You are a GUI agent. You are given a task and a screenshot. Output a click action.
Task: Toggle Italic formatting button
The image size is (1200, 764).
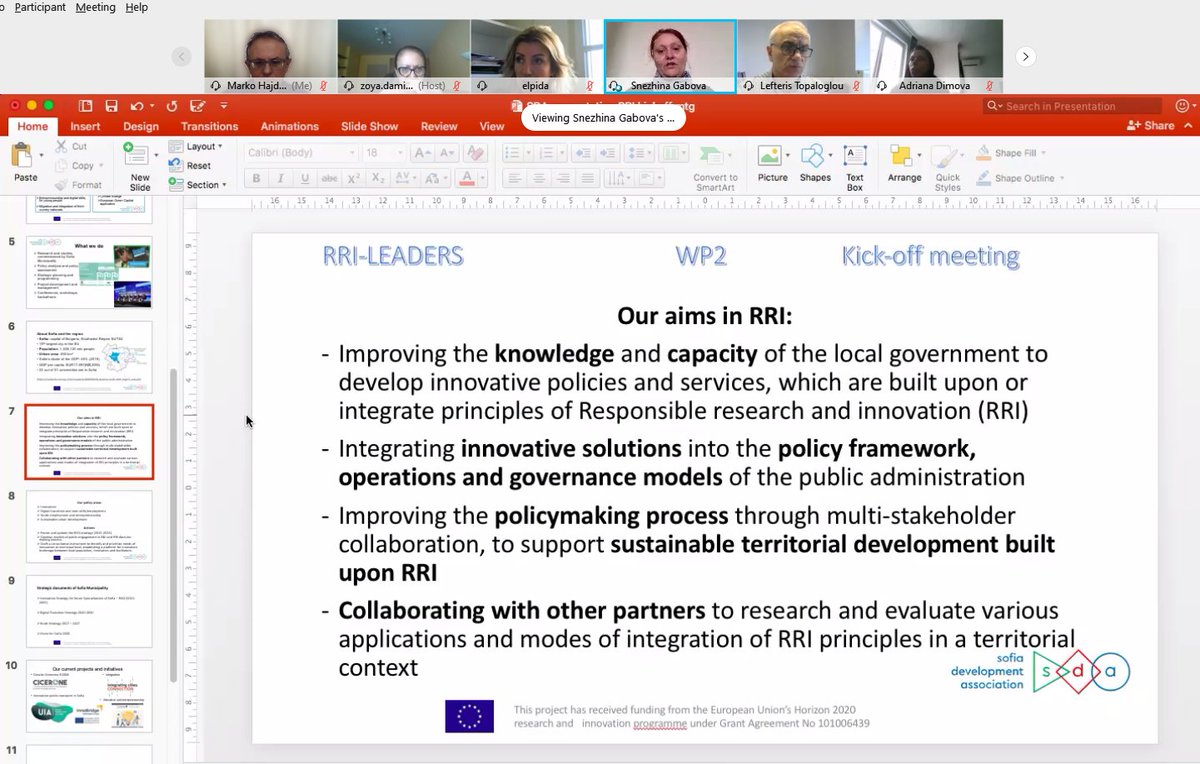[x=280, y=179]
